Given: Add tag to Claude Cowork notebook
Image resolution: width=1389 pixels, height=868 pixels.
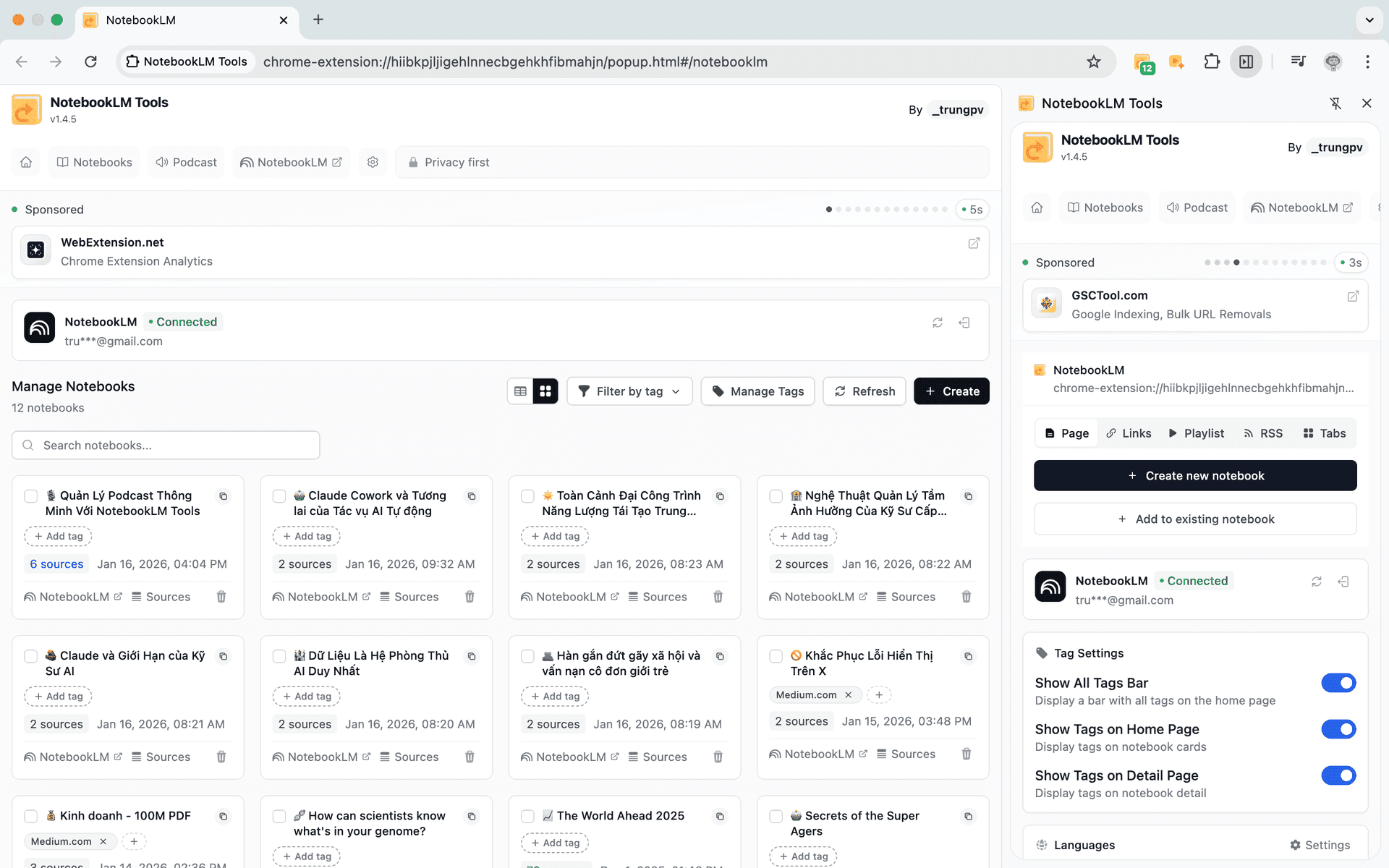Looking at the screenshot, I should [307, 536].
